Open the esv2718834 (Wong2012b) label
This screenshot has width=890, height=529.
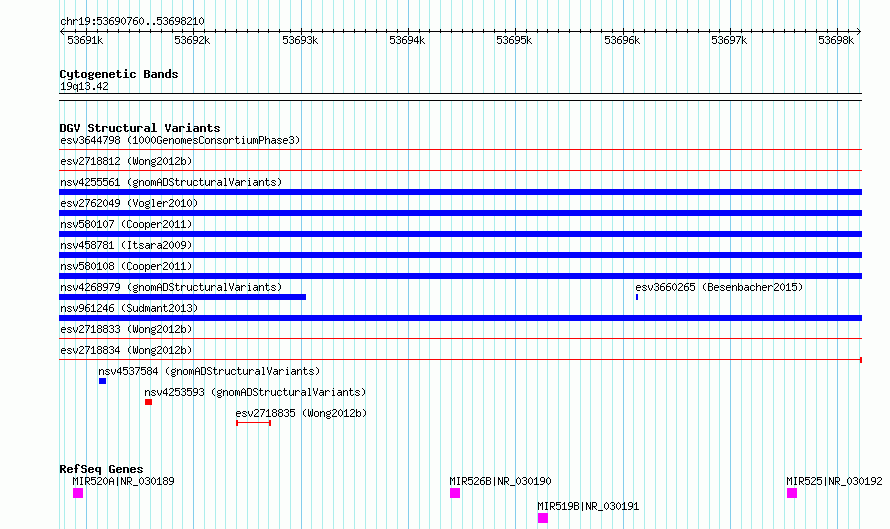pos(126,350)
